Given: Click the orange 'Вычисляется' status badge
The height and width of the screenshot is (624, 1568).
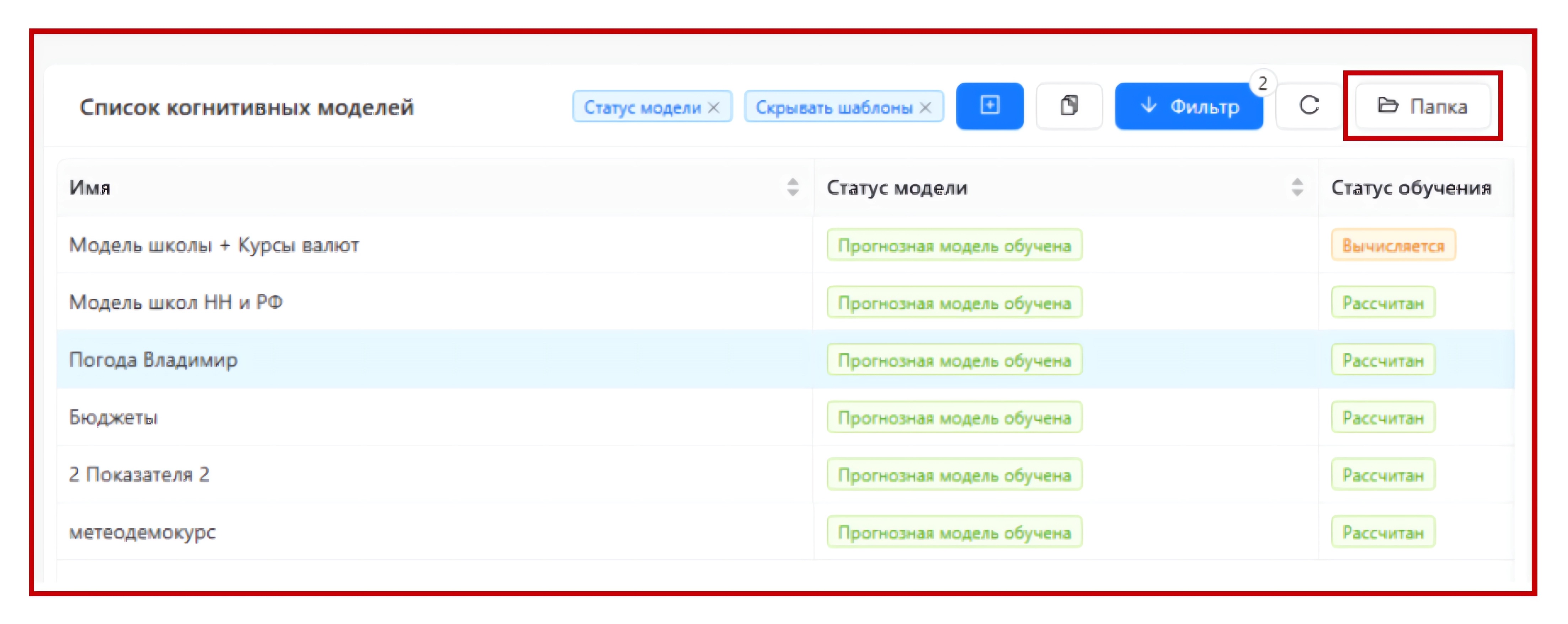Looking at the screenshot, I should click(1393, 245).
